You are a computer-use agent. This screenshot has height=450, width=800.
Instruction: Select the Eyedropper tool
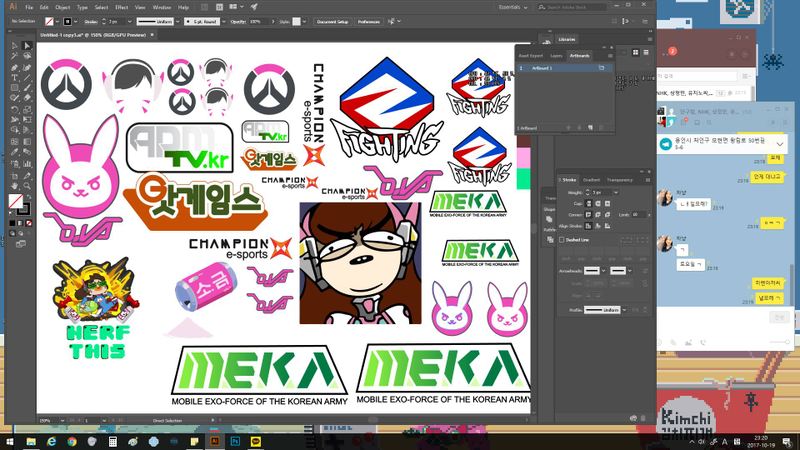[14, 152]
